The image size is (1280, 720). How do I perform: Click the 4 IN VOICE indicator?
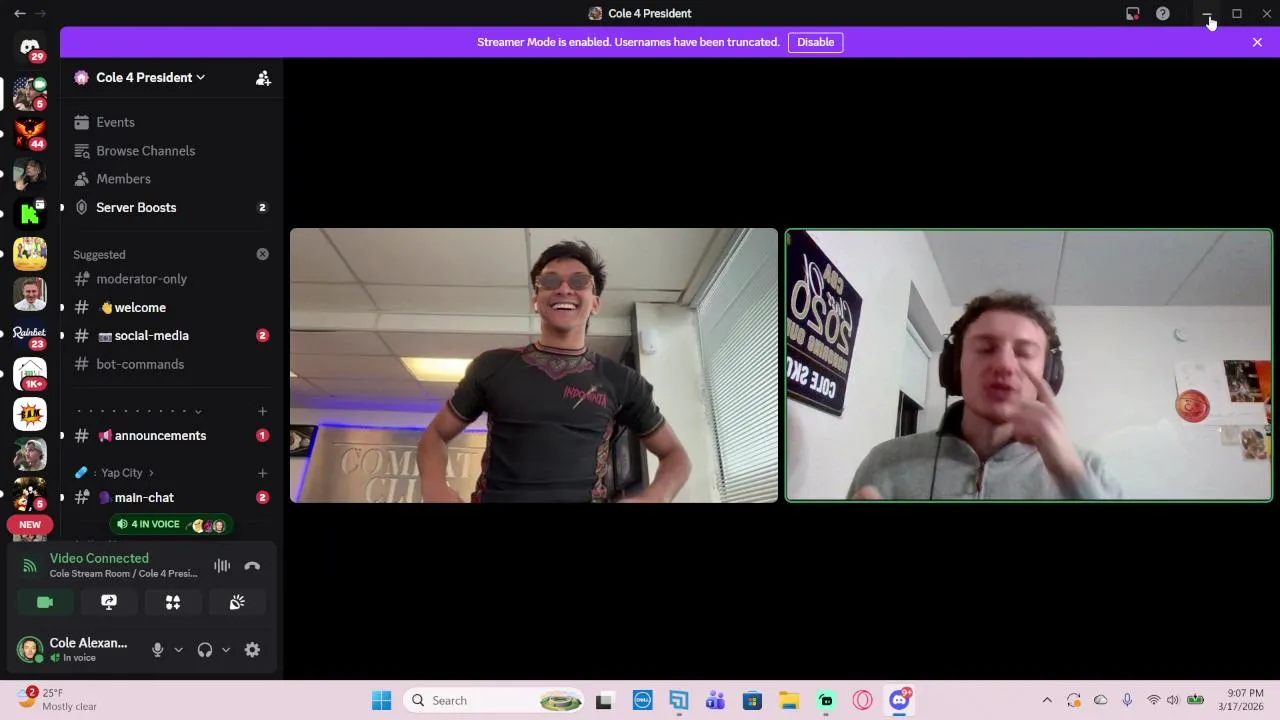tap(170, 525)
